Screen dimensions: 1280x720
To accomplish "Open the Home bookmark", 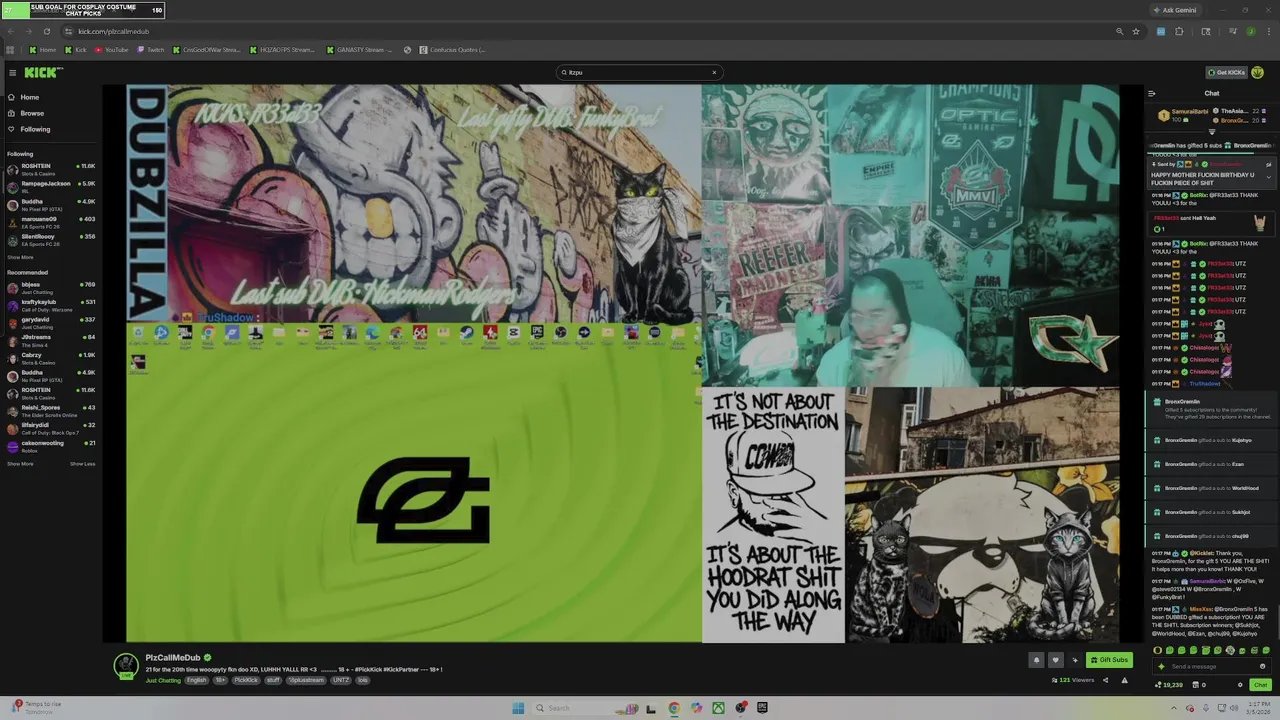I will point(43,49).
